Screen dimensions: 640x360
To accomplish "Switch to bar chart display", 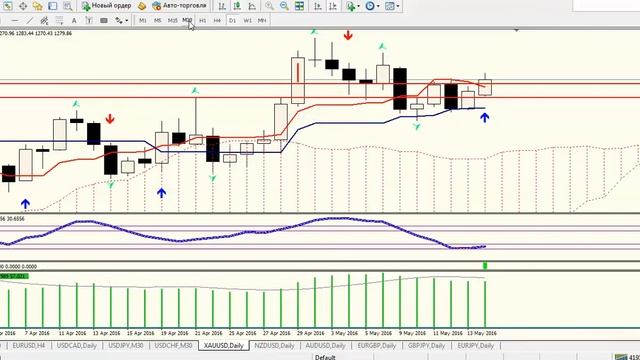I will (x=222, y=6).
